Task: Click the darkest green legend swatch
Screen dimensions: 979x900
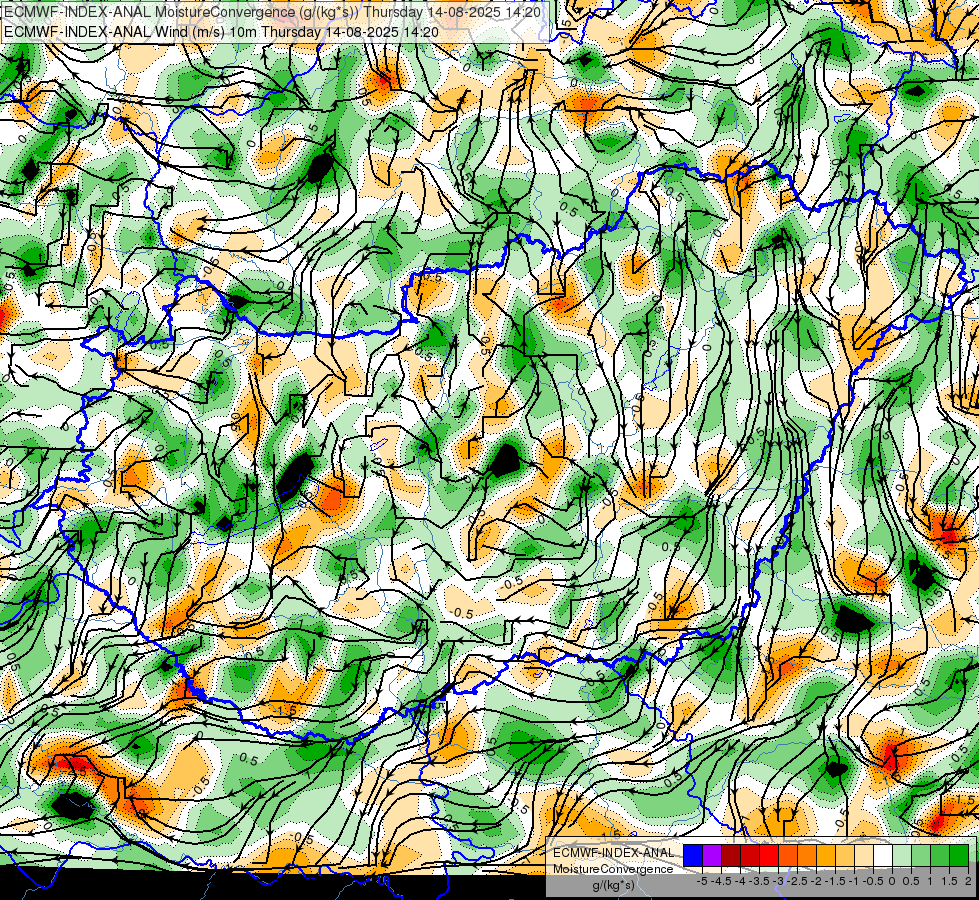Action: tap(959, 855)
